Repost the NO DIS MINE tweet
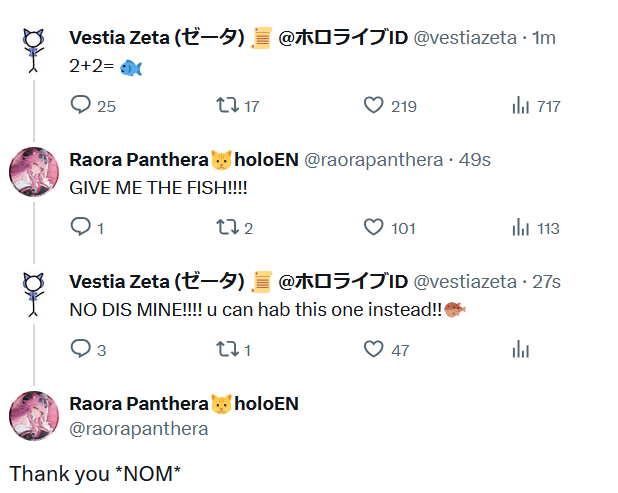Screen dimensions: 618x493 click(x=227, y=349)
